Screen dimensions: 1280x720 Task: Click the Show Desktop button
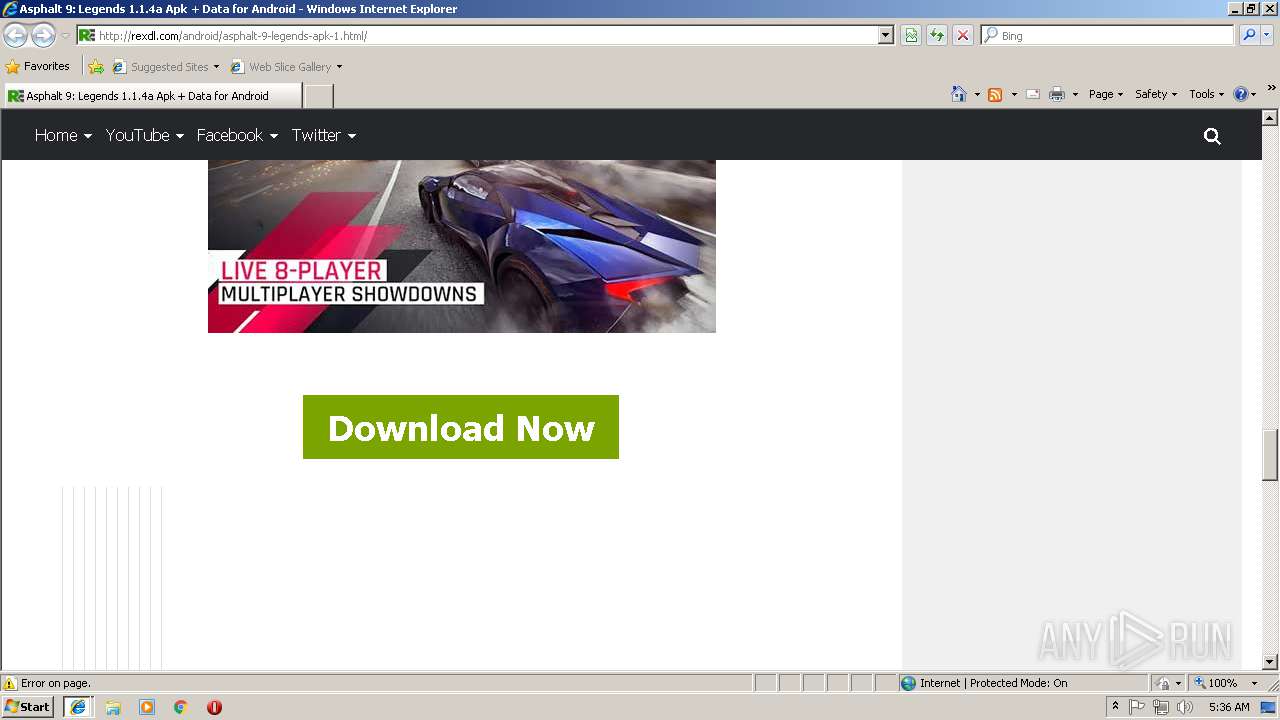point(1270,707)
